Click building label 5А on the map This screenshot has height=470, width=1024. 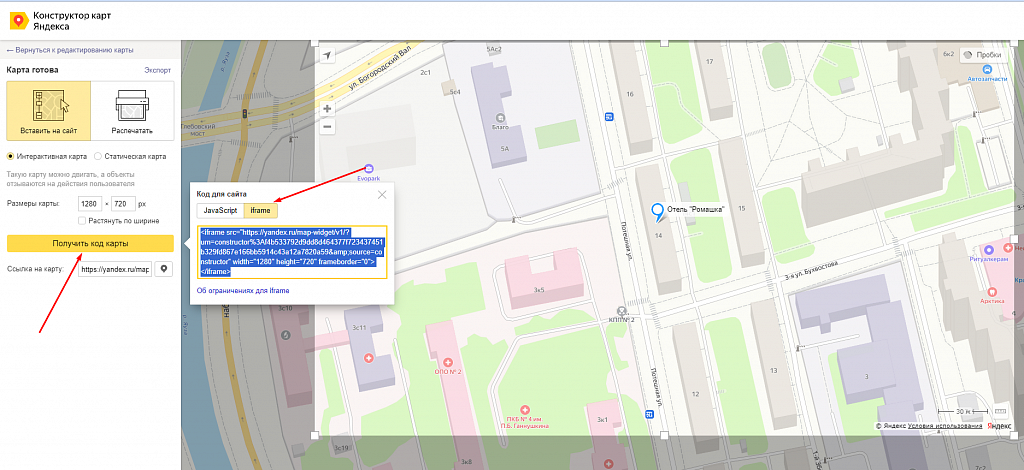click(x=504, y=149)
